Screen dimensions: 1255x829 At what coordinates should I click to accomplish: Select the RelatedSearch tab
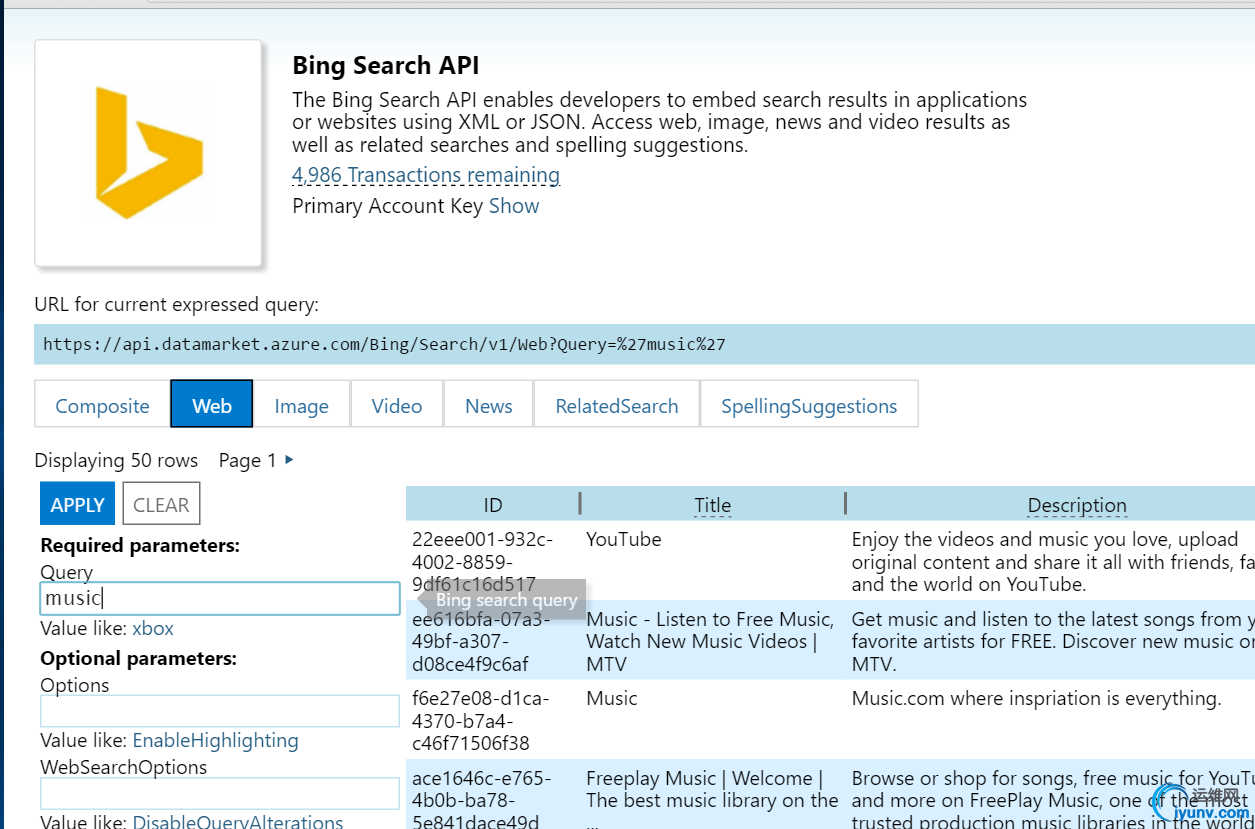617,405
